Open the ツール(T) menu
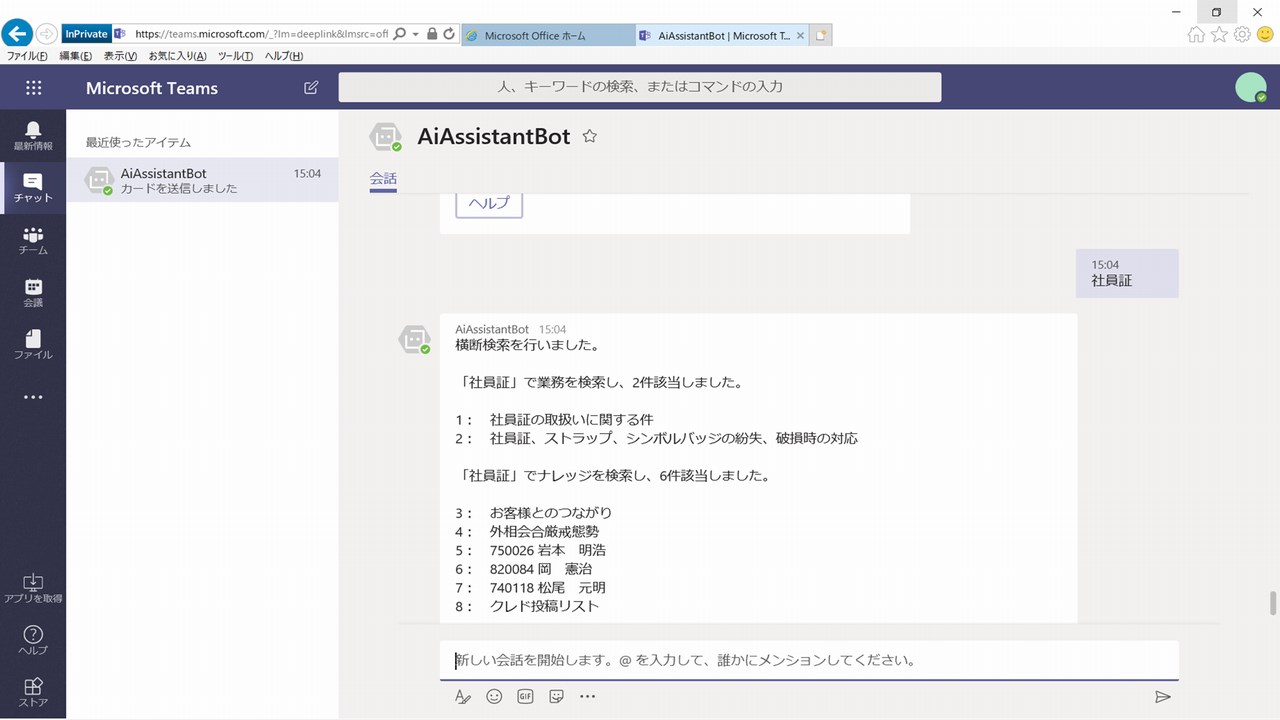The image size is (1280, 720). click(235, 56)
